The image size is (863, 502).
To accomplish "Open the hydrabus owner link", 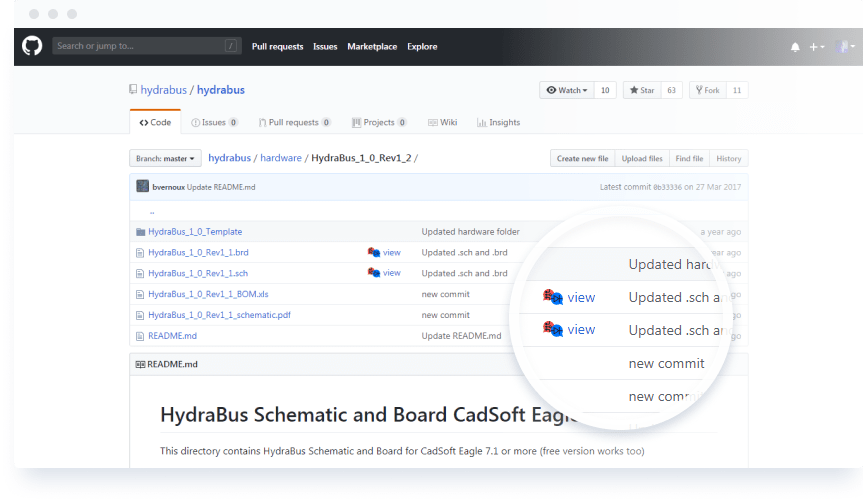I will point(163,90).
